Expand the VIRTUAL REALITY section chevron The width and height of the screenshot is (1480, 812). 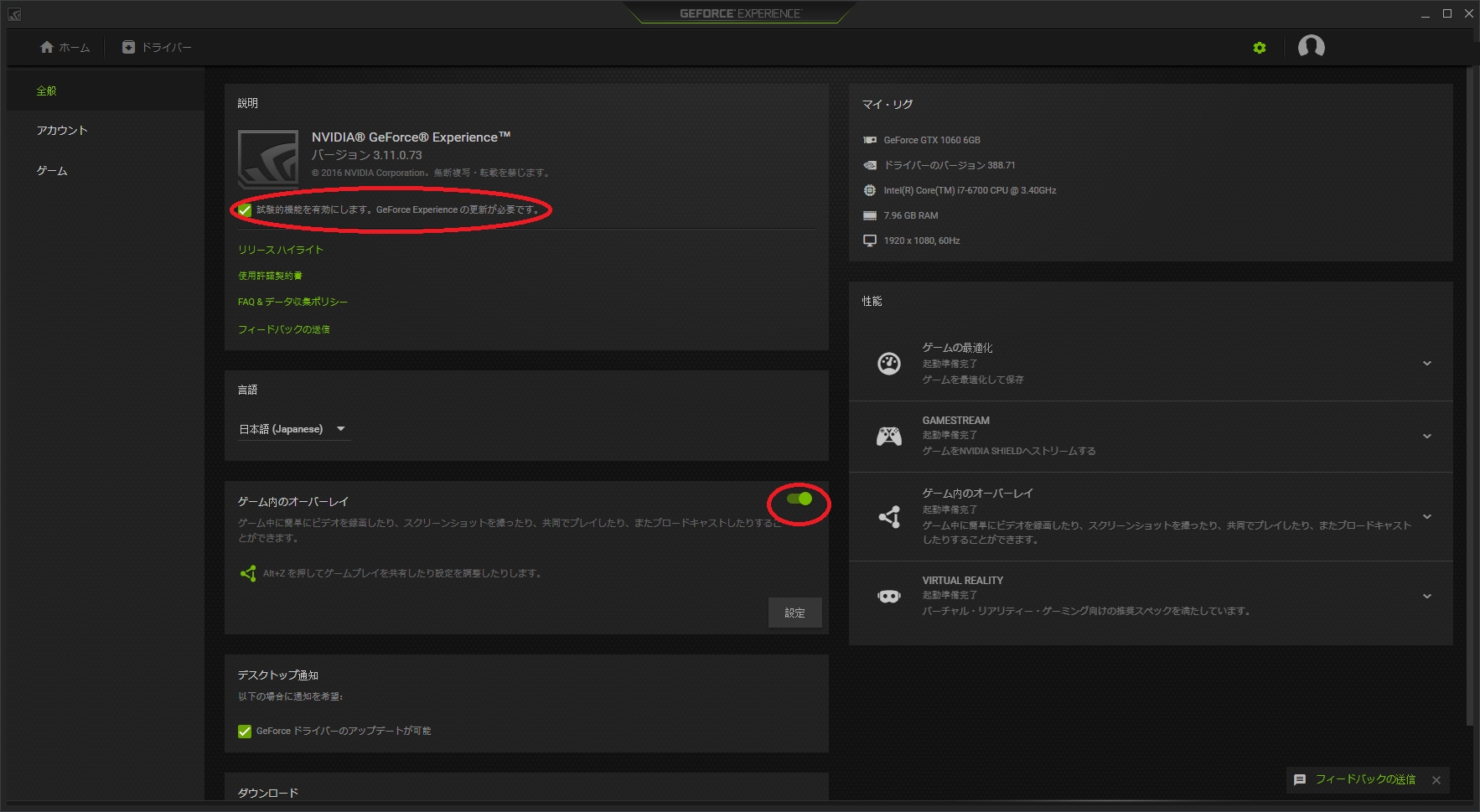click(1427, 597)
